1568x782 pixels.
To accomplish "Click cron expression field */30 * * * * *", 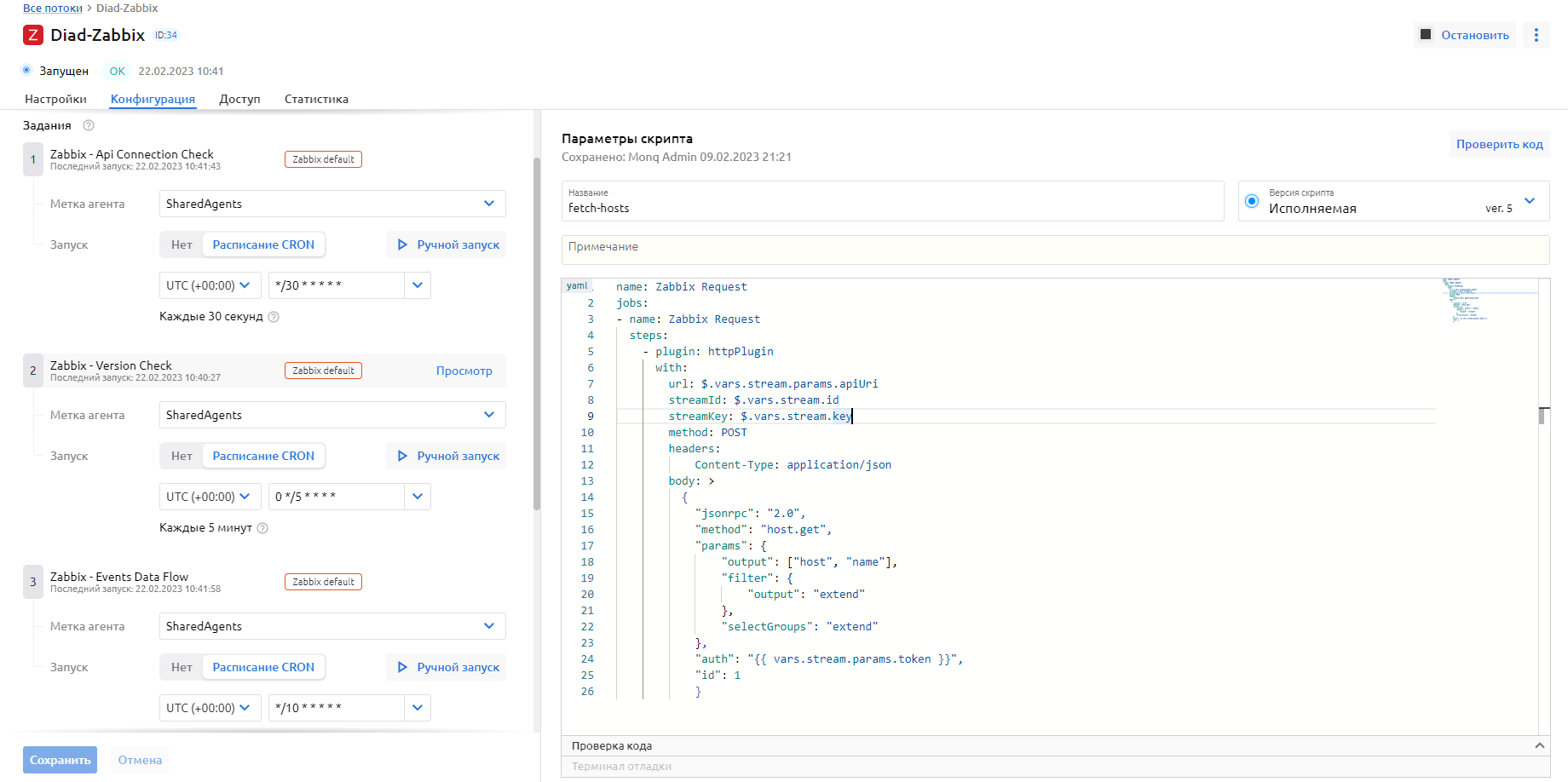I will coord(337,285).
